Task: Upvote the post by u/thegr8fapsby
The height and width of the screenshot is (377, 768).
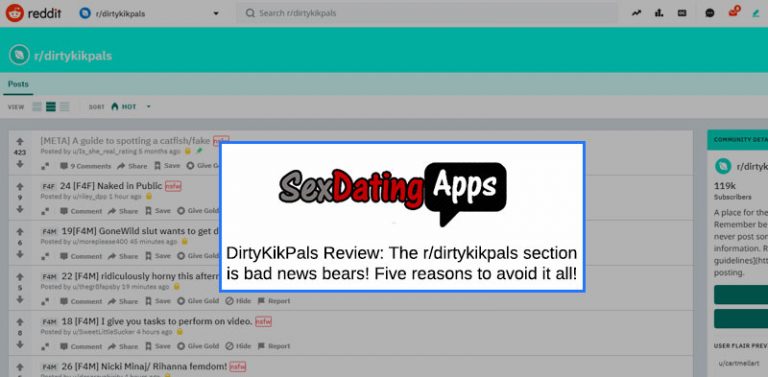Action: click(20, 277)
